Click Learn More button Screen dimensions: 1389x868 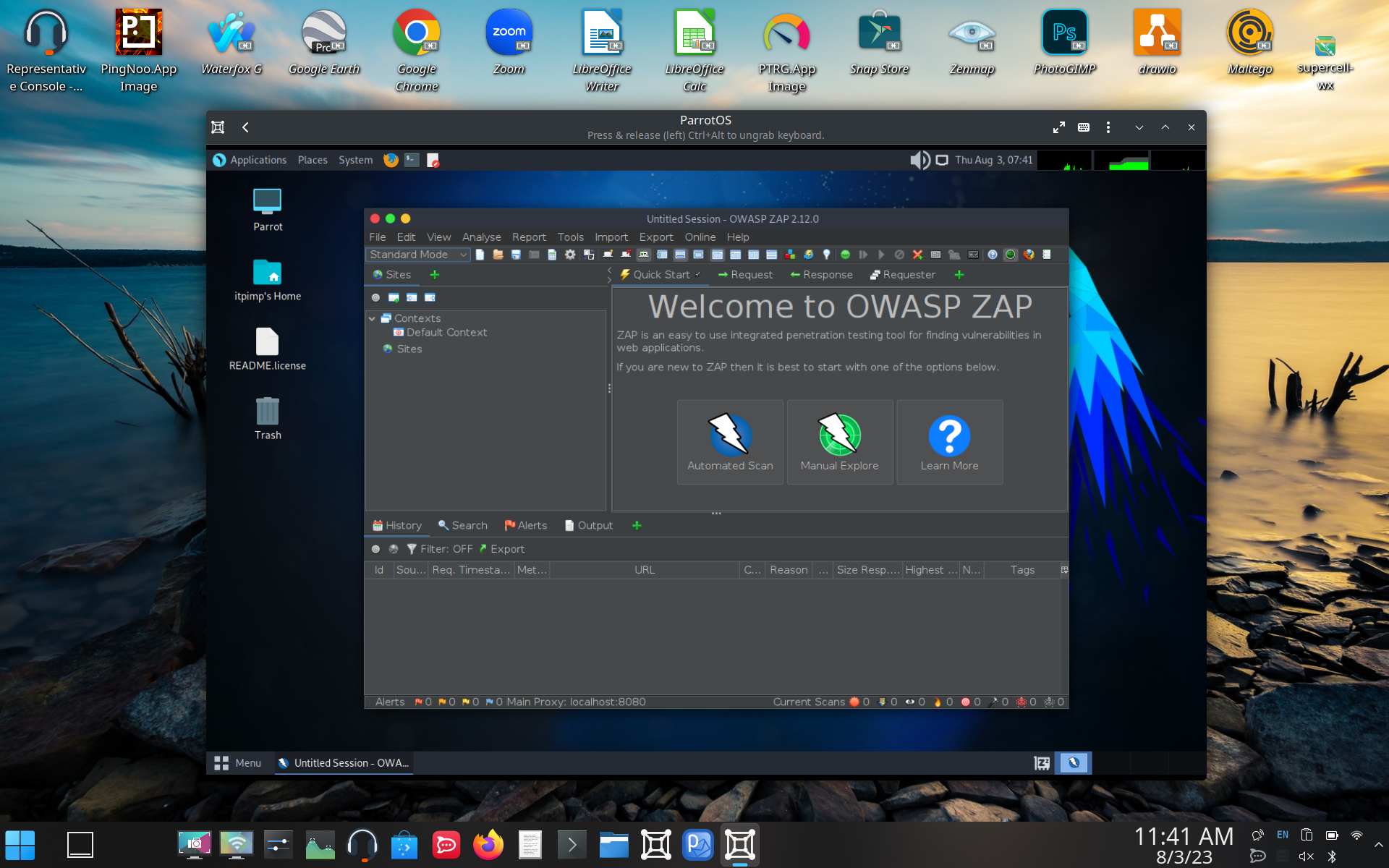[x=949, y=442]
